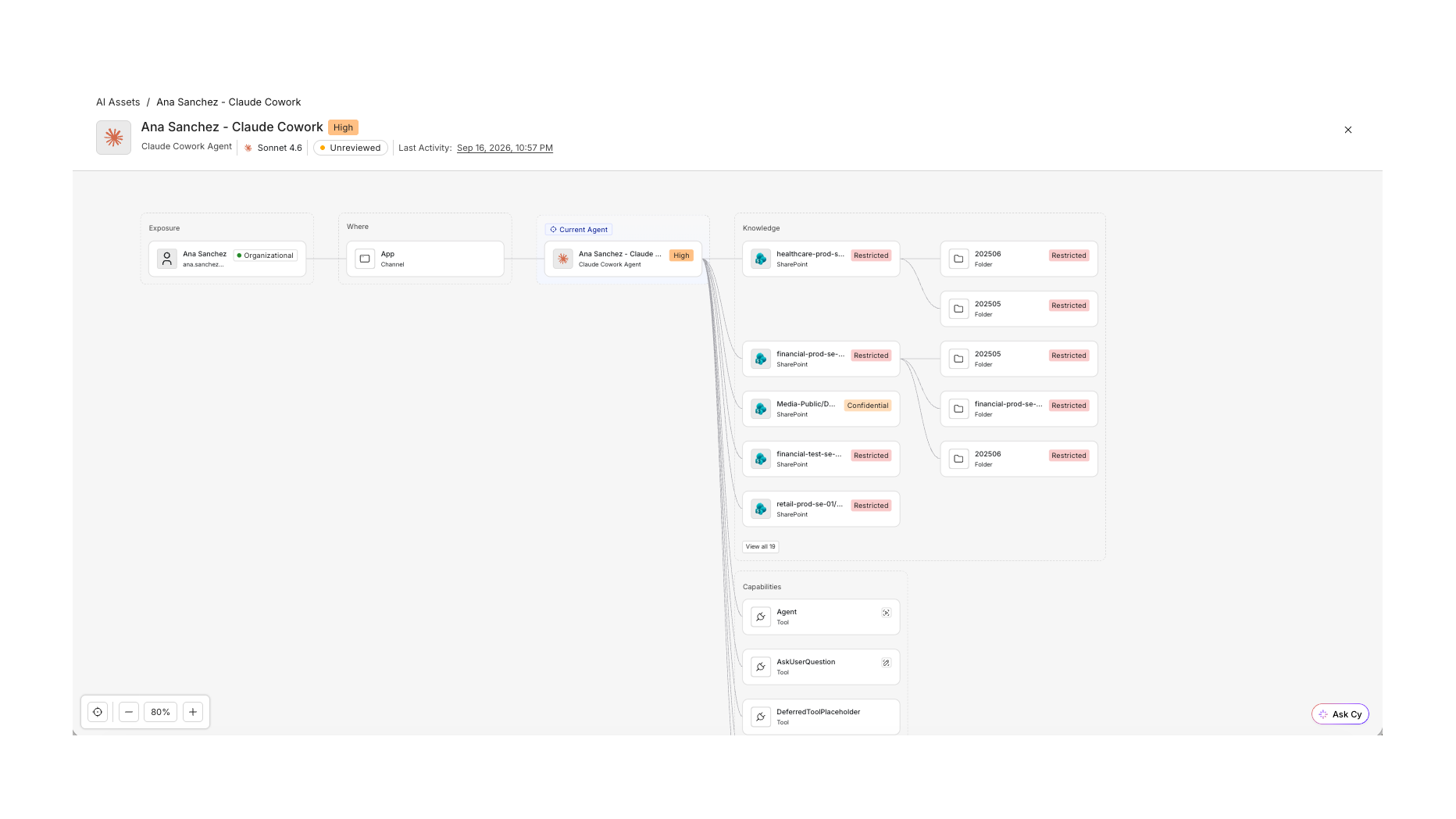Viewport: 1456px width, 819px height.
Task: Zoom out with the minus button
Action: tap(129, 712)
